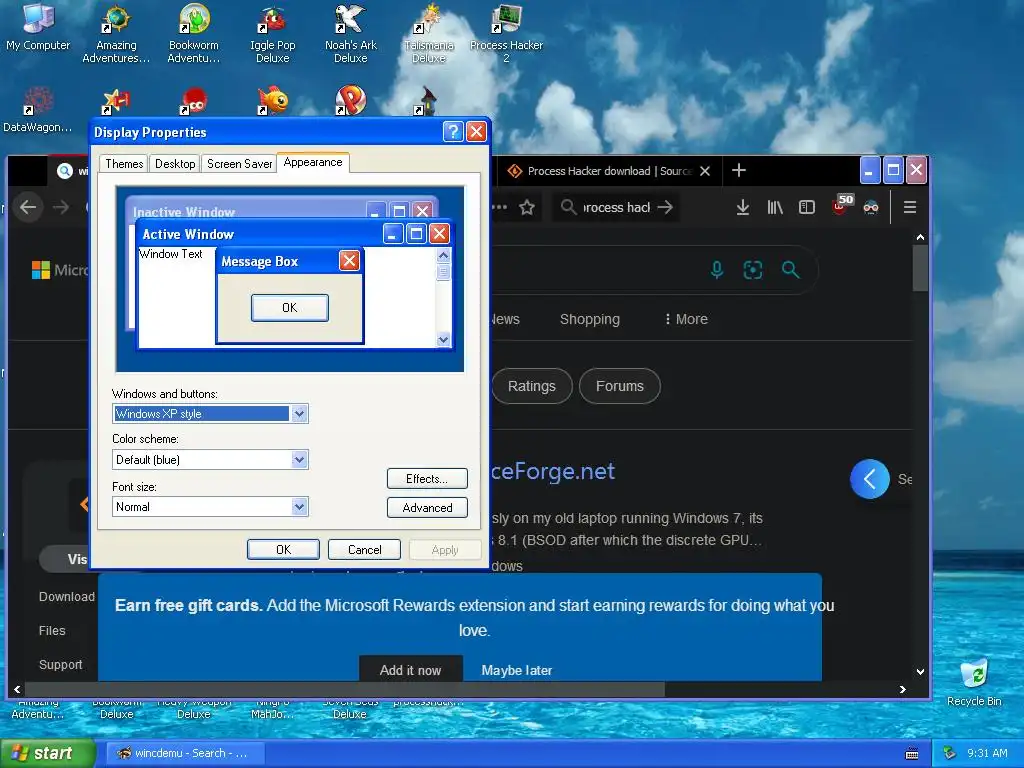Click the search go arrow in browser

[665, 208]
